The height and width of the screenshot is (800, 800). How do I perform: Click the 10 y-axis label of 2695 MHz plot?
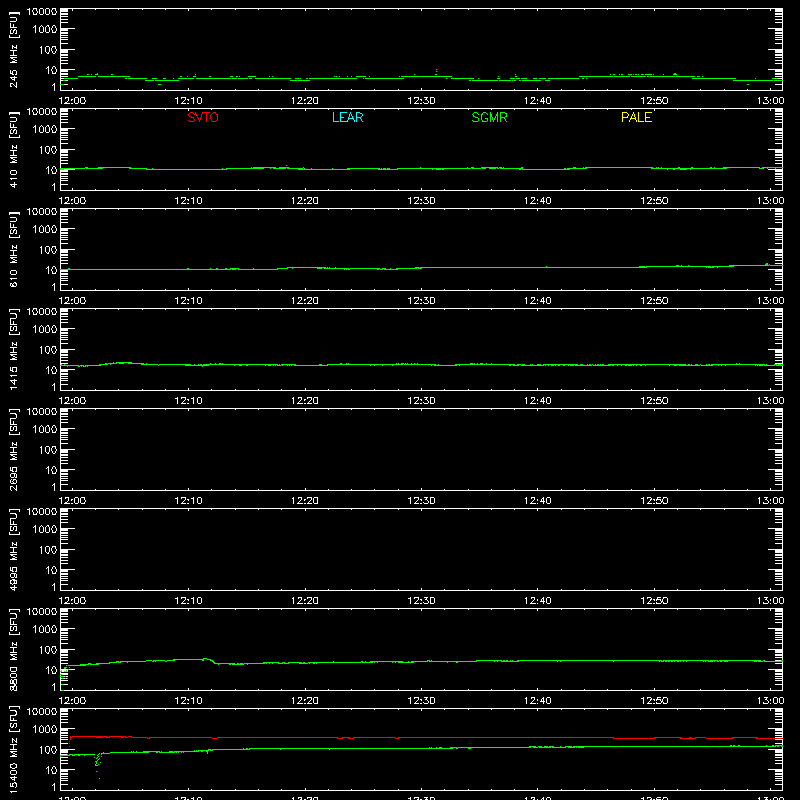[x=52, y=470]
